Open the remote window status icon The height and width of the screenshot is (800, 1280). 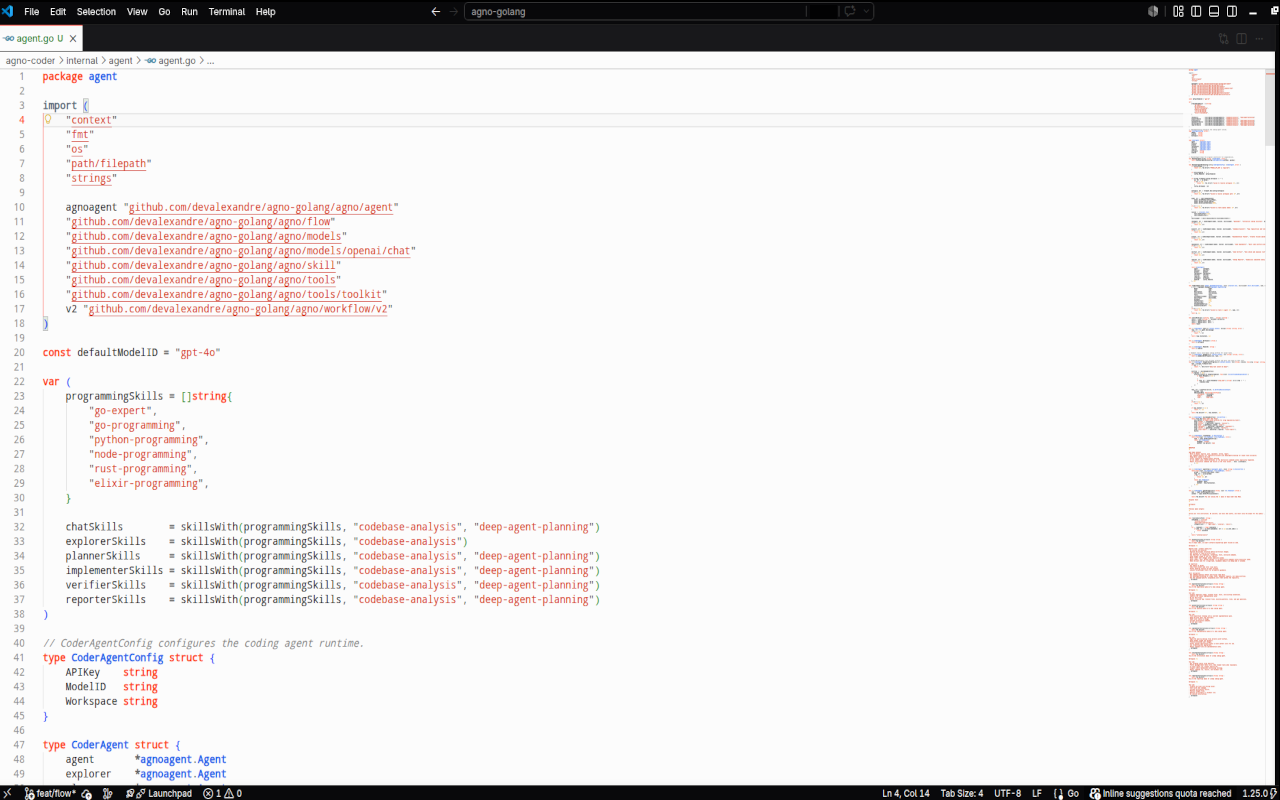(8, 793)
